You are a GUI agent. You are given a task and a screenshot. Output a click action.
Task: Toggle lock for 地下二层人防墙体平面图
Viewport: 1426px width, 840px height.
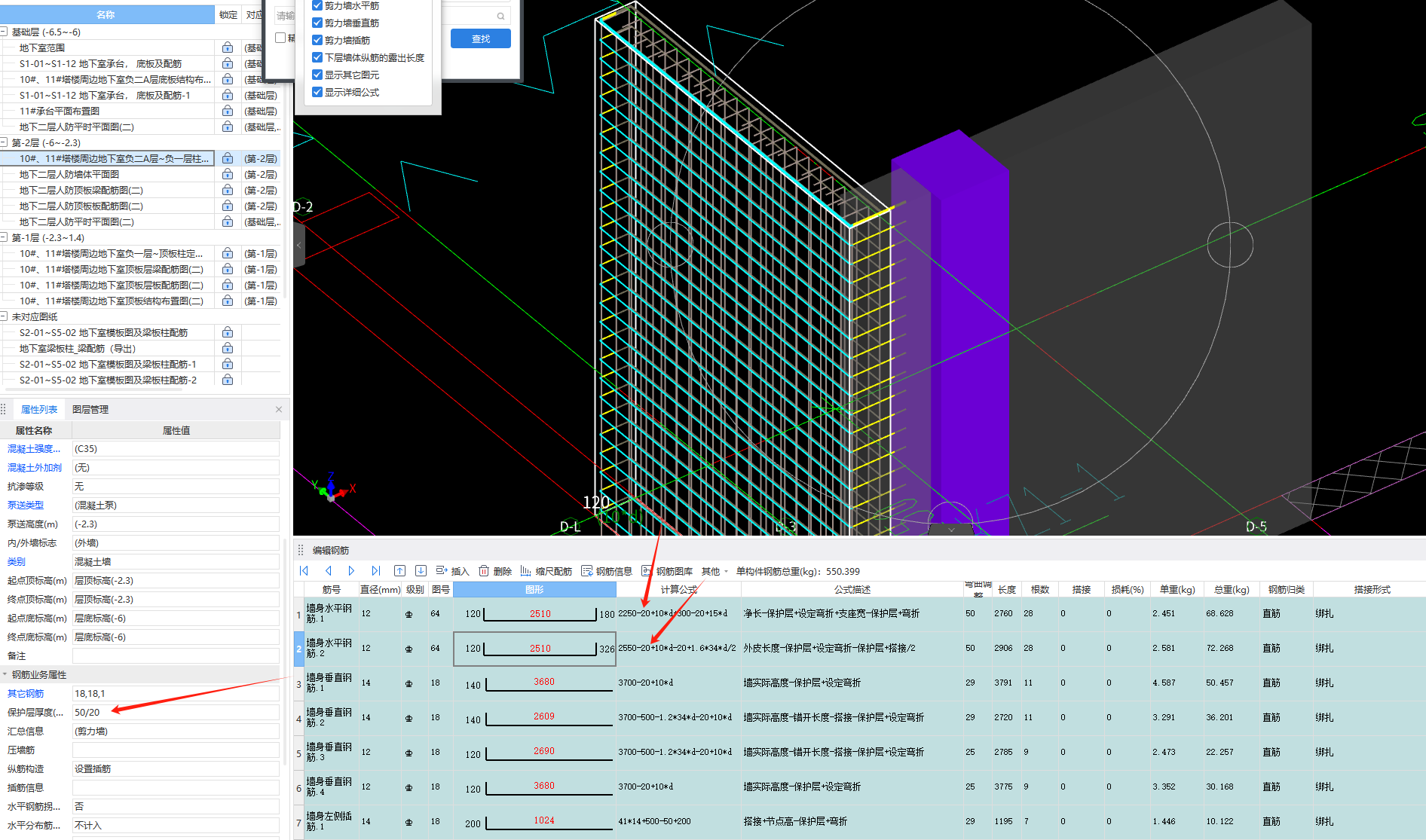click(x=228, y=174)
